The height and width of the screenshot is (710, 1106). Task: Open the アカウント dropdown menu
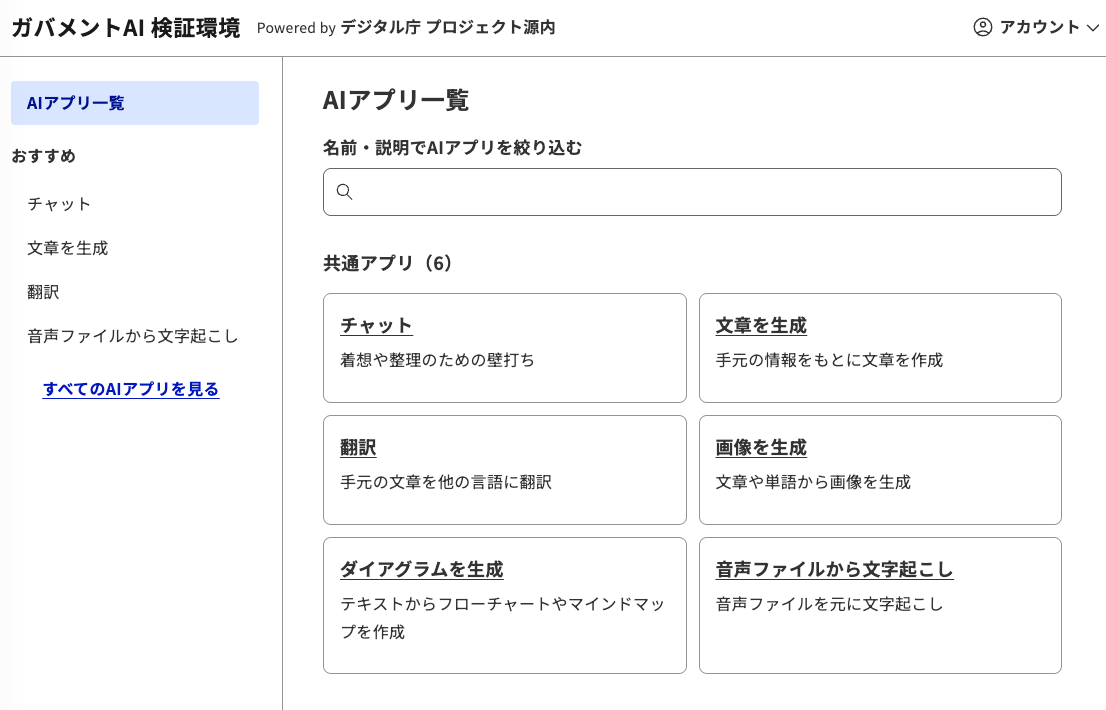[x=1037, y=28]
